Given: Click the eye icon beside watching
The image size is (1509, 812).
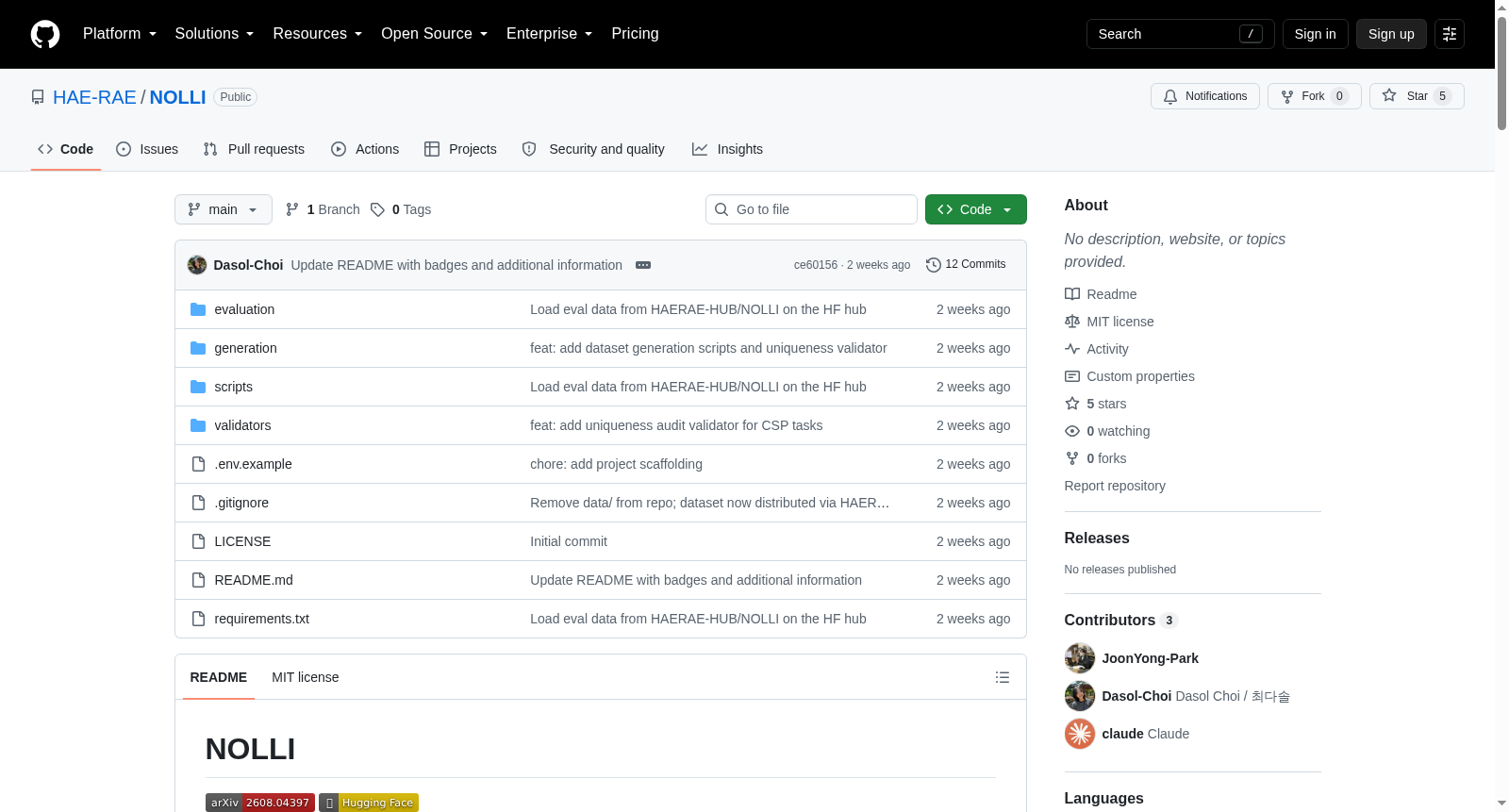Looking at the screenshot, I should click(x=1072, y=431).
